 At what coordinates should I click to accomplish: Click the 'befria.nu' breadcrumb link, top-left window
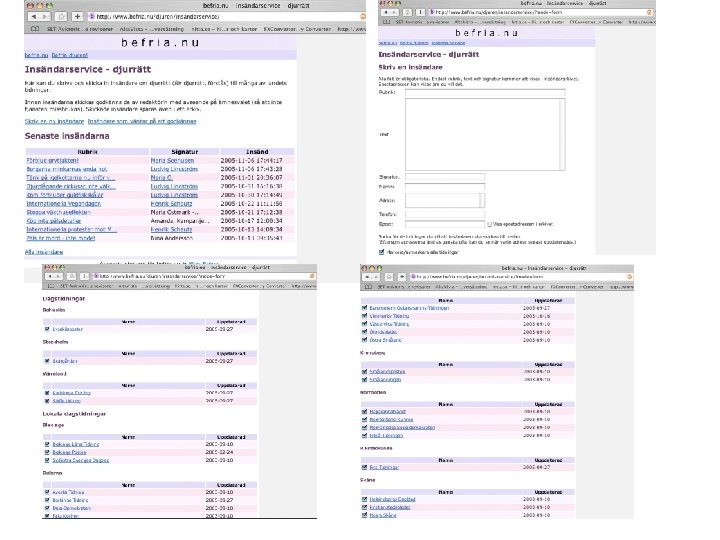click(36, 55)
